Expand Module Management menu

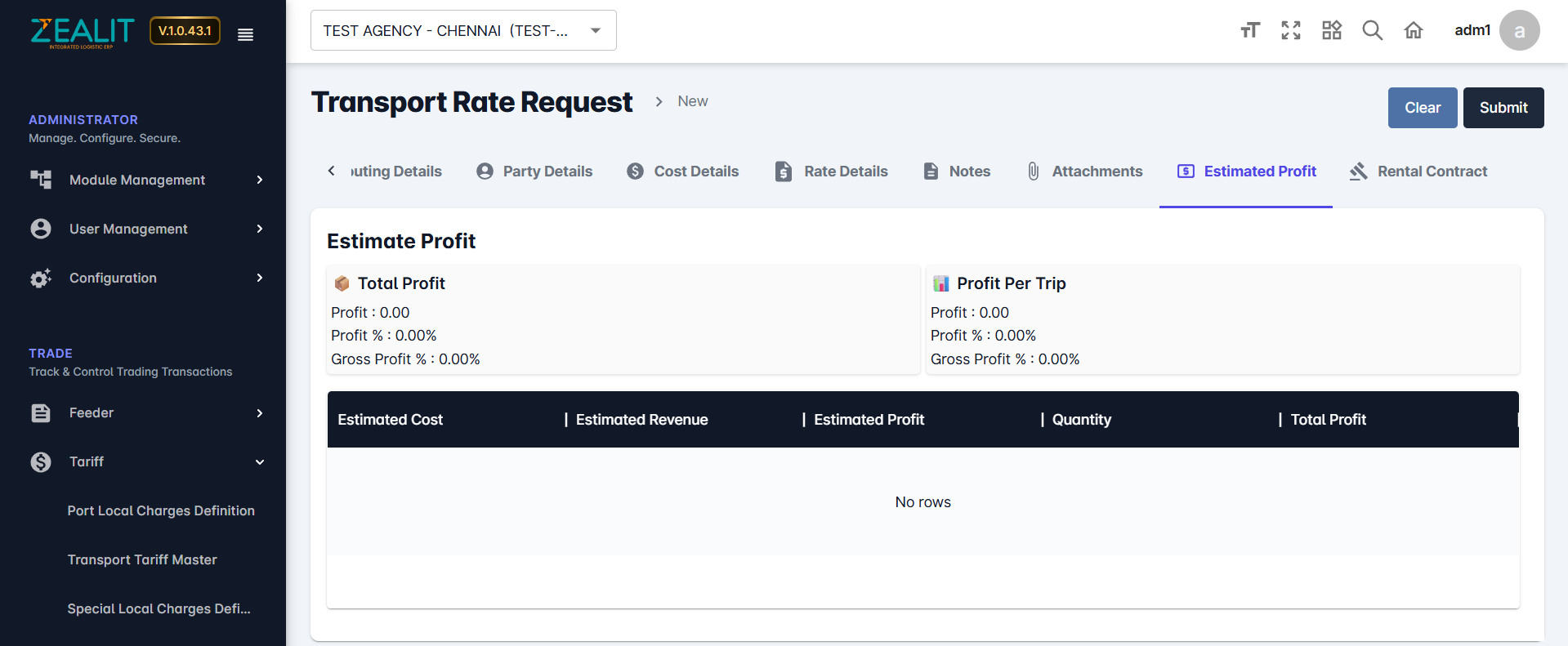pyautogui.click(x=147, y=180)
